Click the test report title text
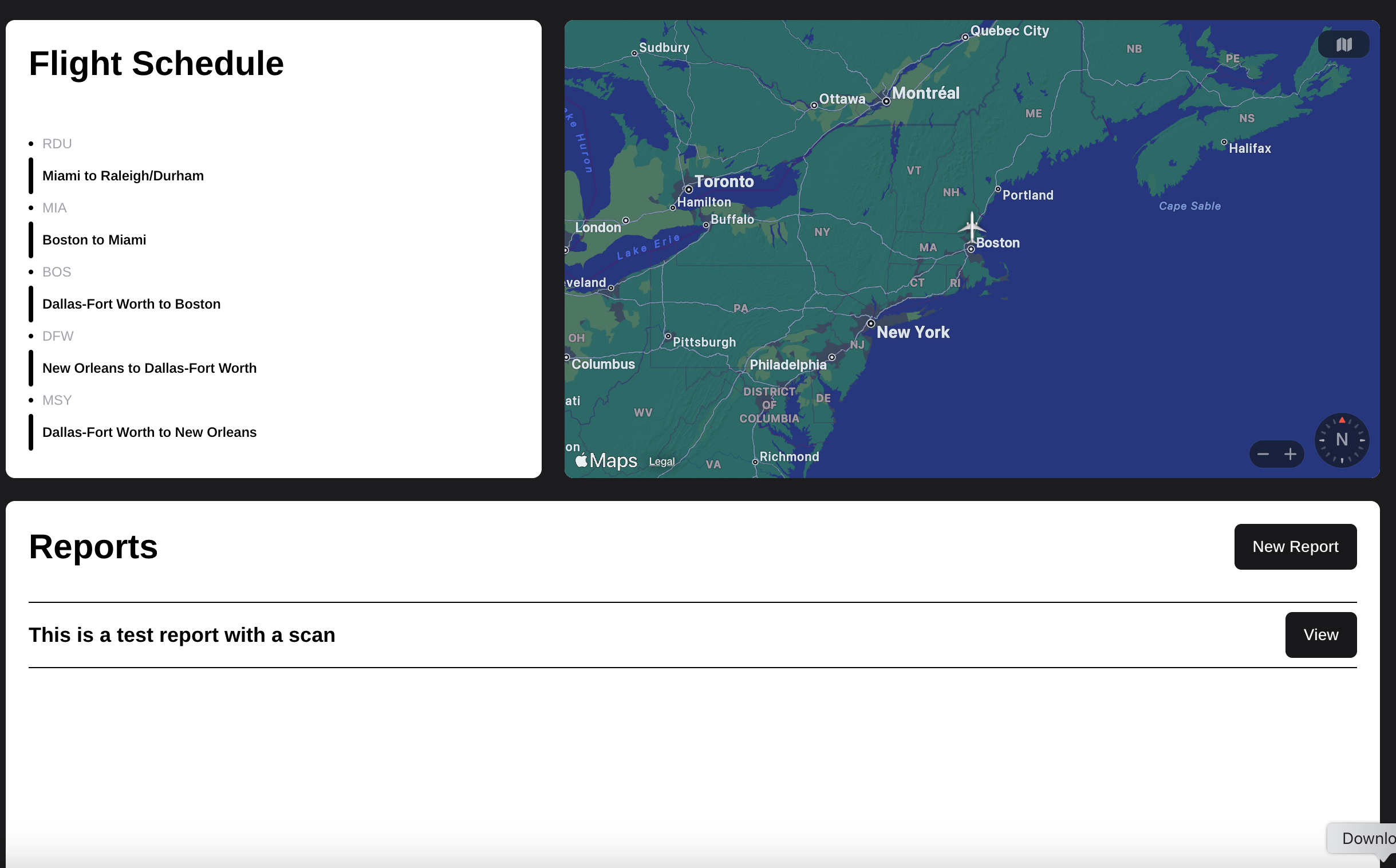Screen dimensions: 1396x868 coord(182,635)
